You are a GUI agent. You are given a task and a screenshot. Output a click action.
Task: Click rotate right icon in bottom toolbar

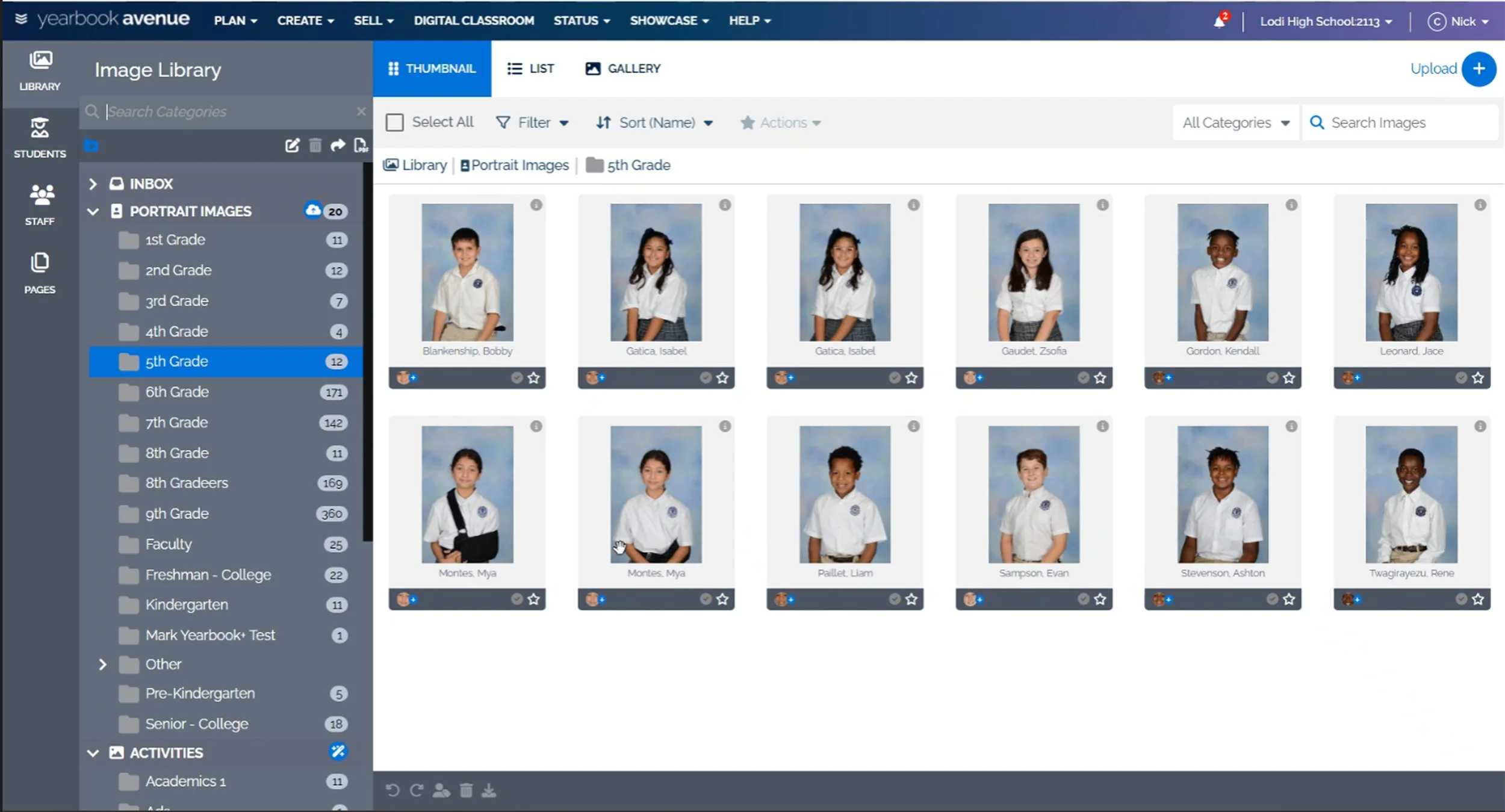click(417, 790)
